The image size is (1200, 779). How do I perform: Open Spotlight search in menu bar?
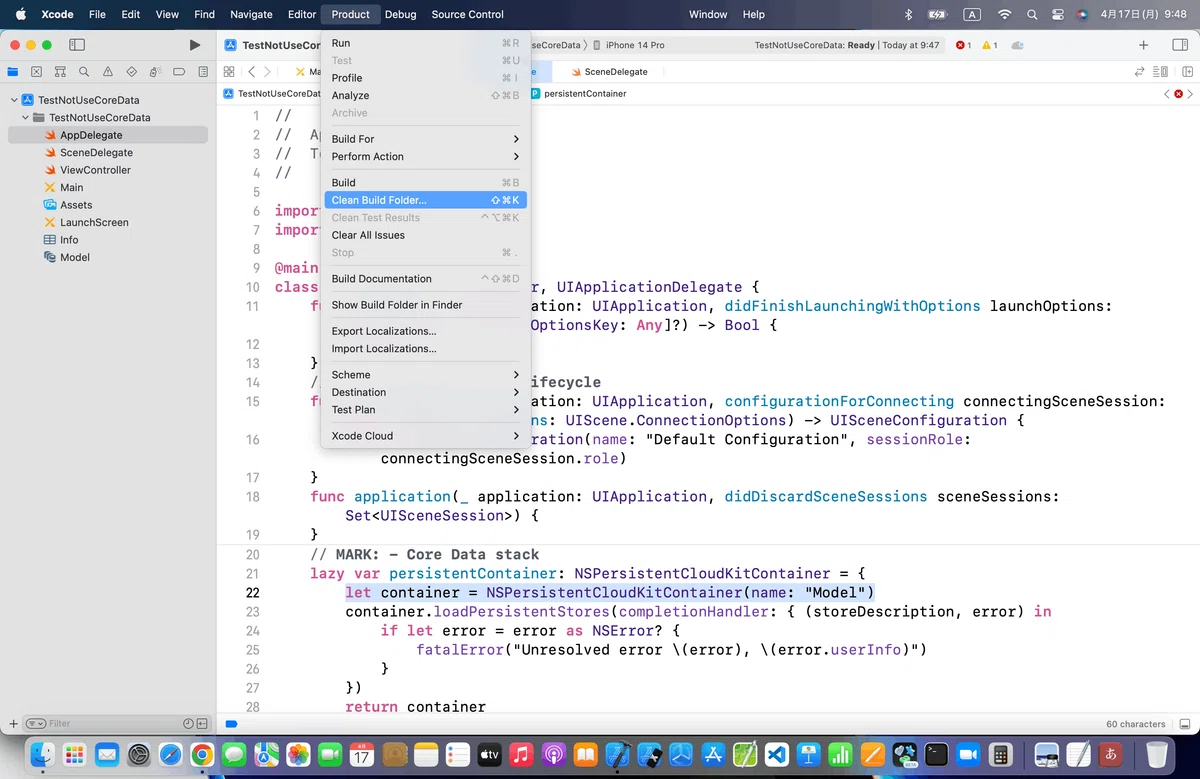tap(1032, 14)
